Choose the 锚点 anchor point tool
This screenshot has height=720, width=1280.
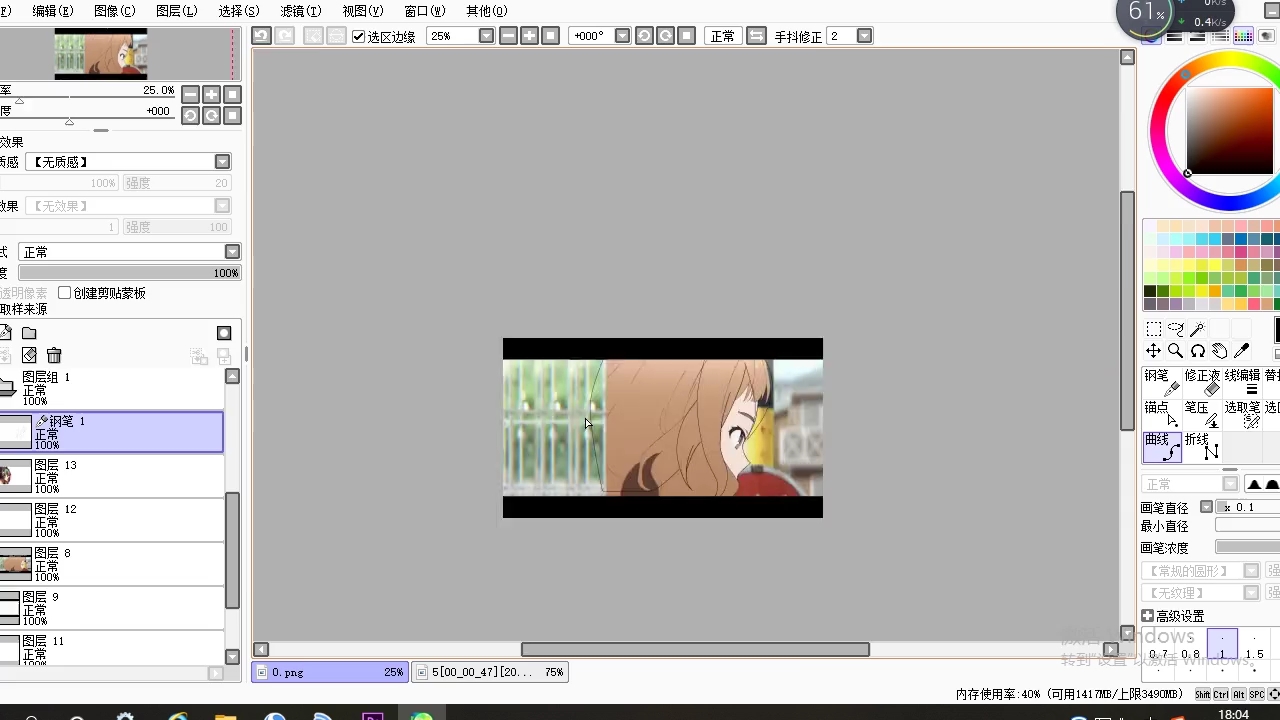coord(1162,414)
